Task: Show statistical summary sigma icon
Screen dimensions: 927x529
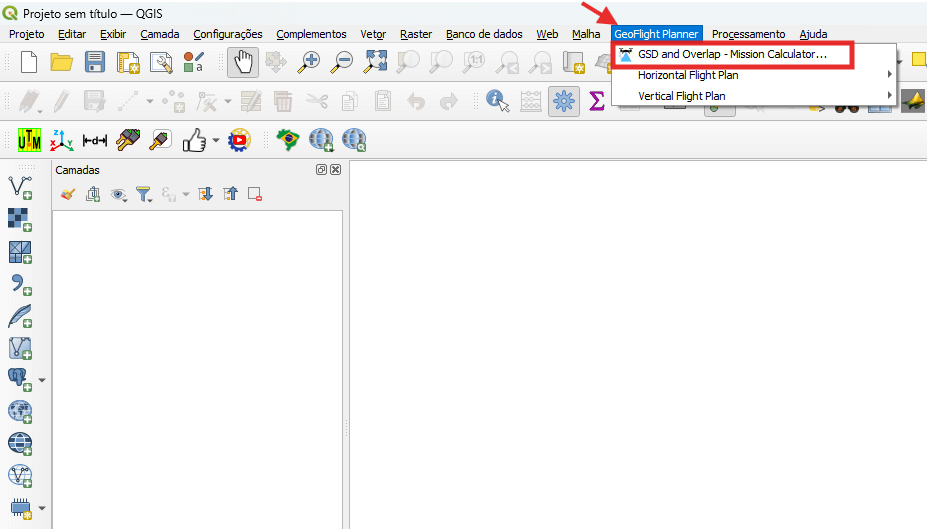Action: [597, 101]
